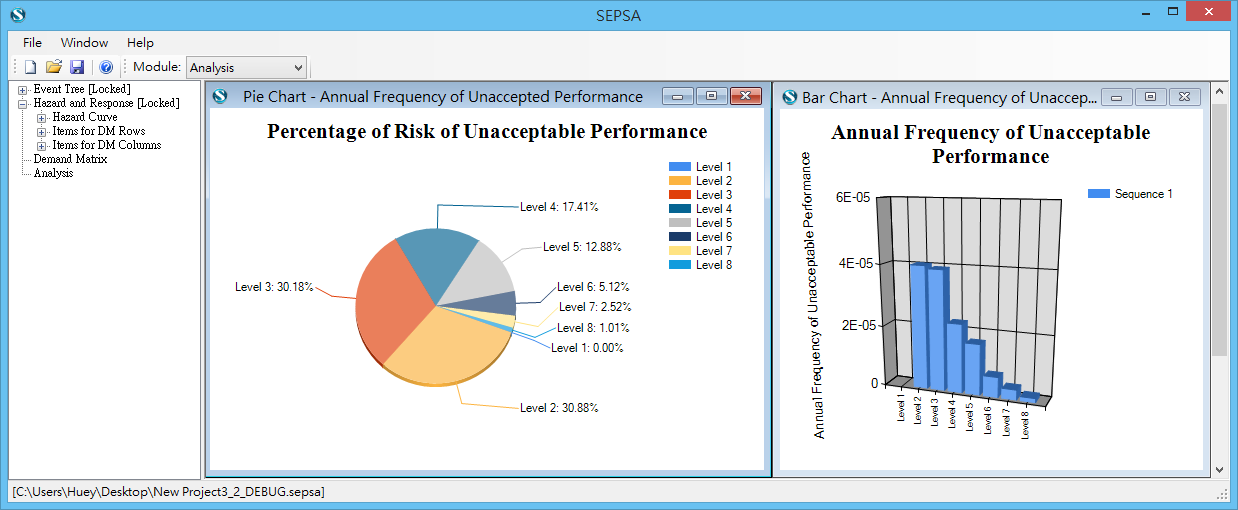Viewport: 1238px width, 510px height.
Task: Open the Window menu
Action: click(84, 43)
